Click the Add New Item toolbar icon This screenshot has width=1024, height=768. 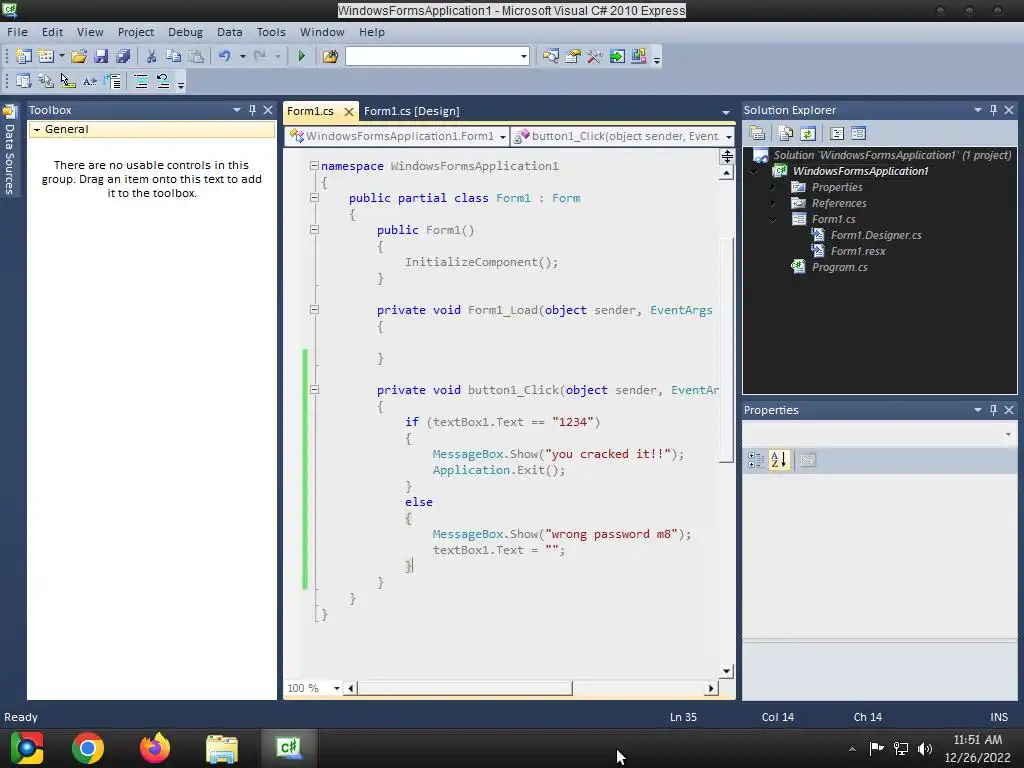(x=46, y=56)
